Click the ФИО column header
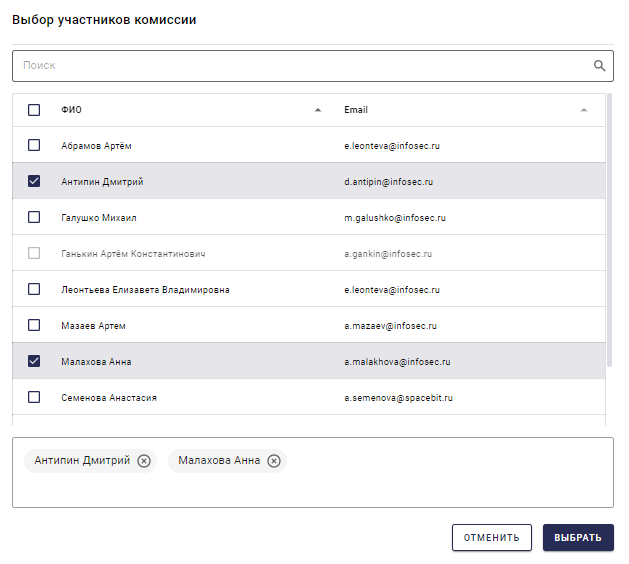The height and width of the screenshot is (564, 629). (x=72, y=110)
